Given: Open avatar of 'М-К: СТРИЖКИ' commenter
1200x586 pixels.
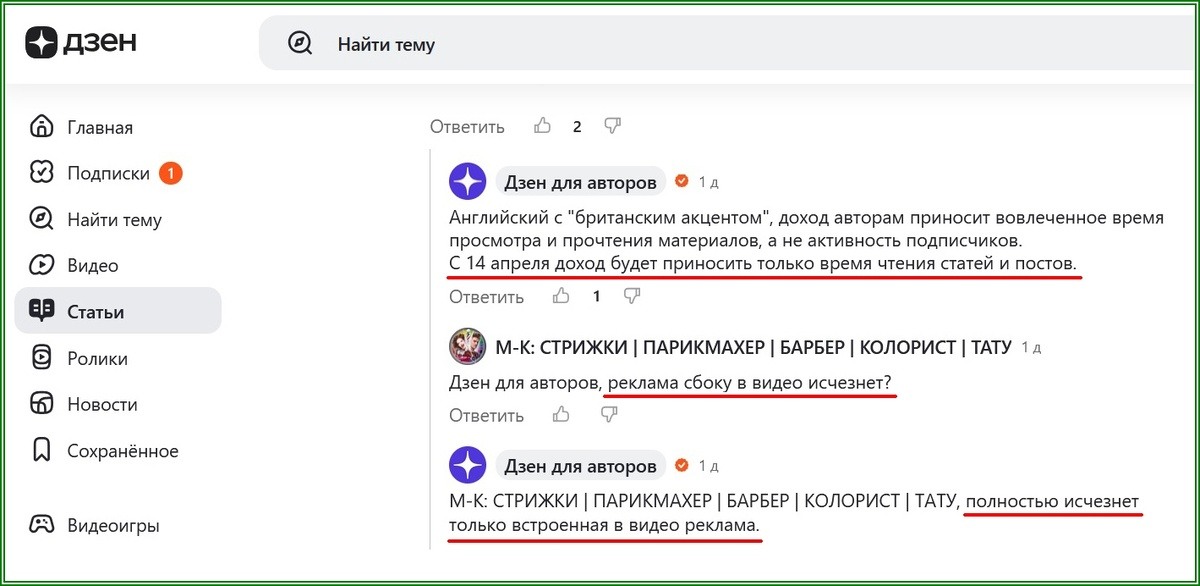Looking at the screenshot, I should 467,347.
